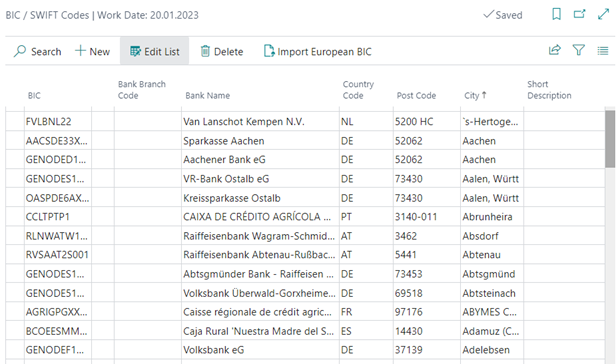
Task: Click post code 3462
Action: pyautogui.click(x=427, y=236)
